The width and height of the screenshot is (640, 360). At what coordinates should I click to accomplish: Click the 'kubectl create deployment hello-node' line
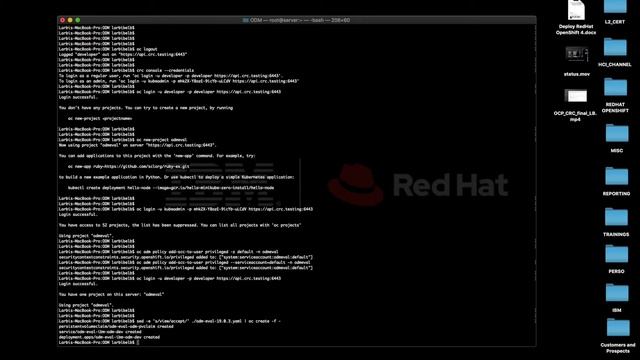pos(171,188)
